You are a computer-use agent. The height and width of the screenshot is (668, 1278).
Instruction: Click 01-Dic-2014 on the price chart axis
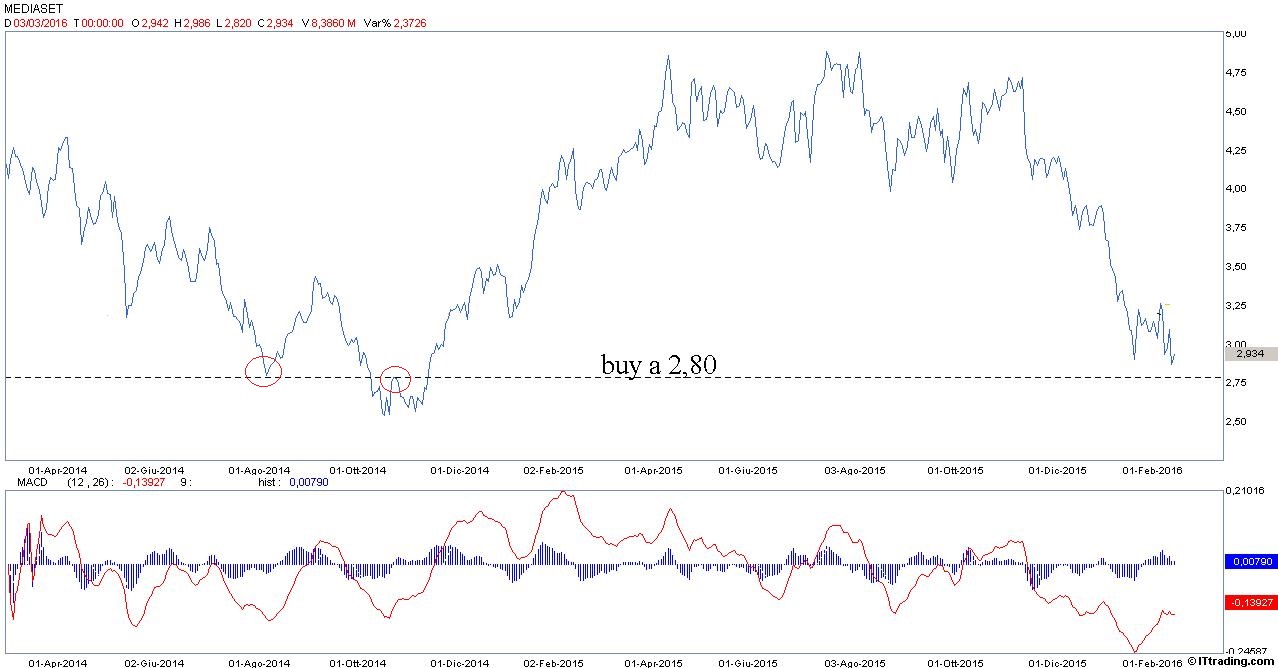(x=460, y=470)
